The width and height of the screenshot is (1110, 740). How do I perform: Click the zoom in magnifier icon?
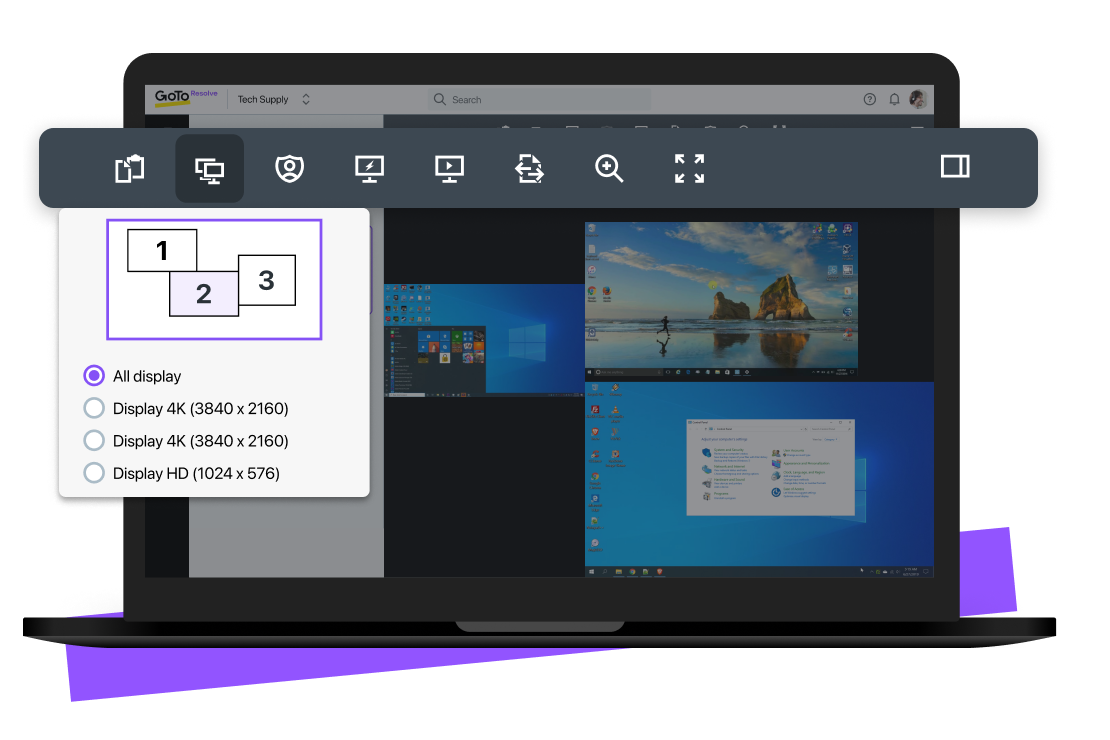(609, 168)
